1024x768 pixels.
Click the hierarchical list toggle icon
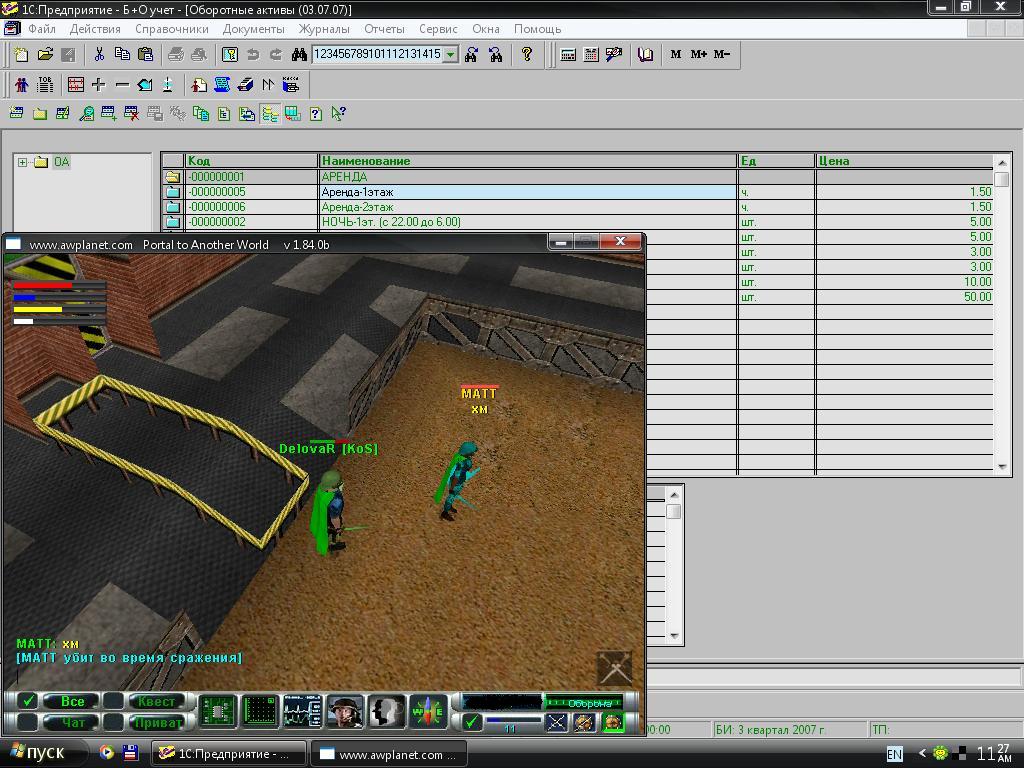coord(270,114)
